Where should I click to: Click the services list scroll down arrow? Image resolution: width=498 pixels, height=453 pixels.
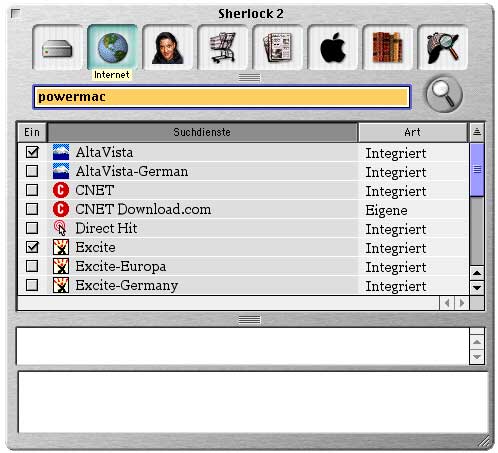coord(477,288)
